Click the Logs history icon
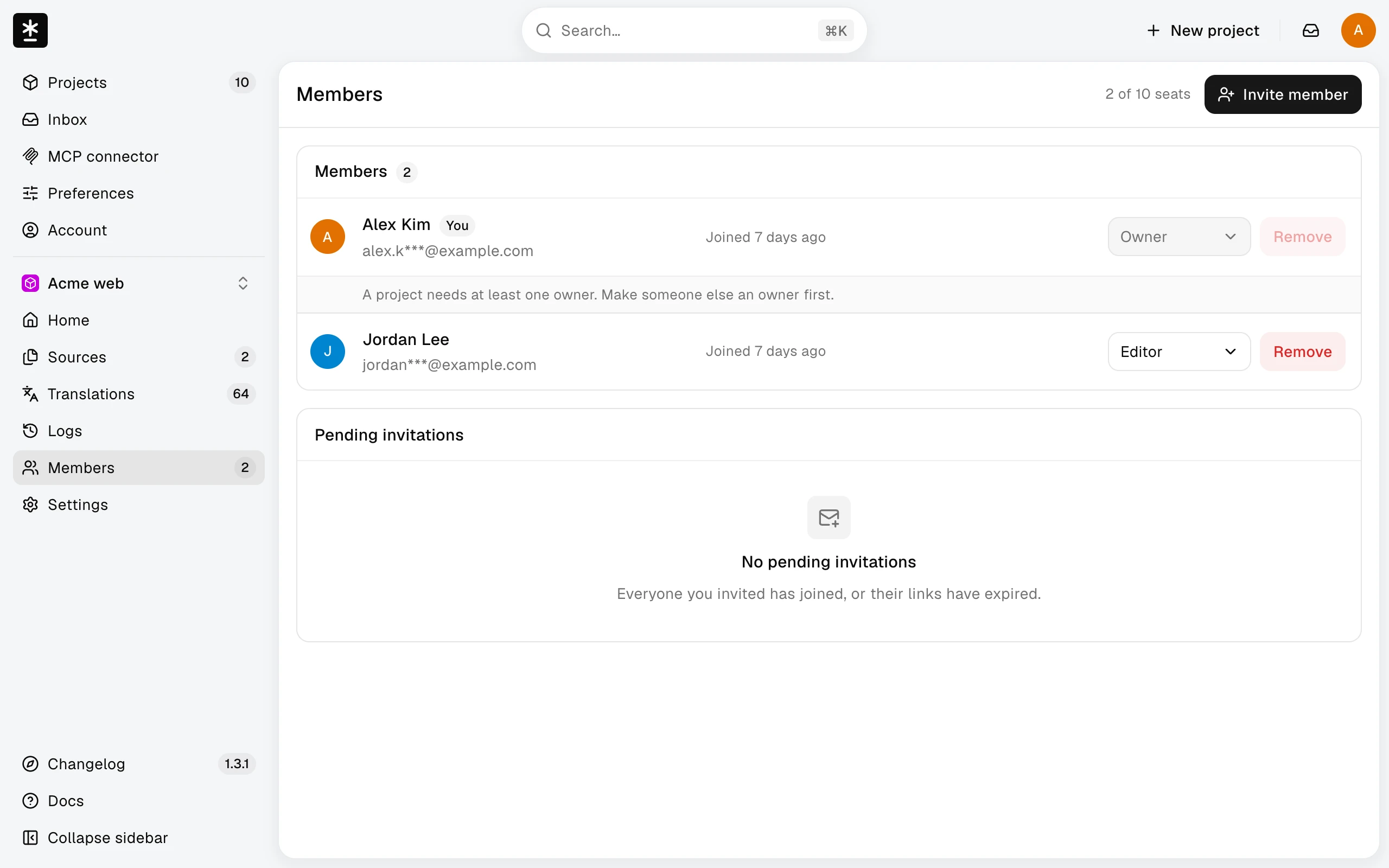Image resolution: width=1389 pixels, height=868 pixels. tap(30, 431)
